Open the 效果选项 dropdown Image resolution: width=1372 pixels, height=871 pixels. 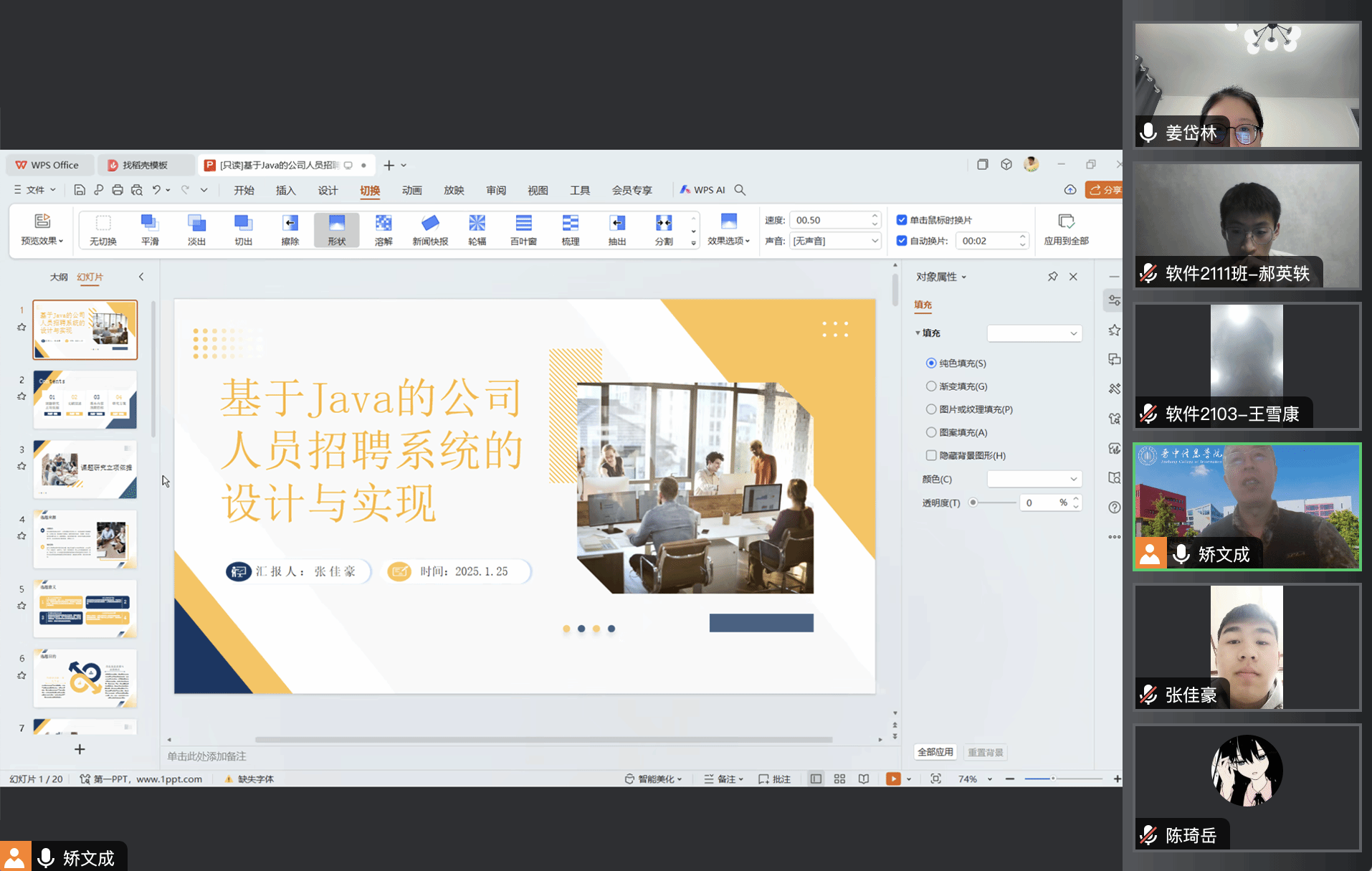[728, 230]
